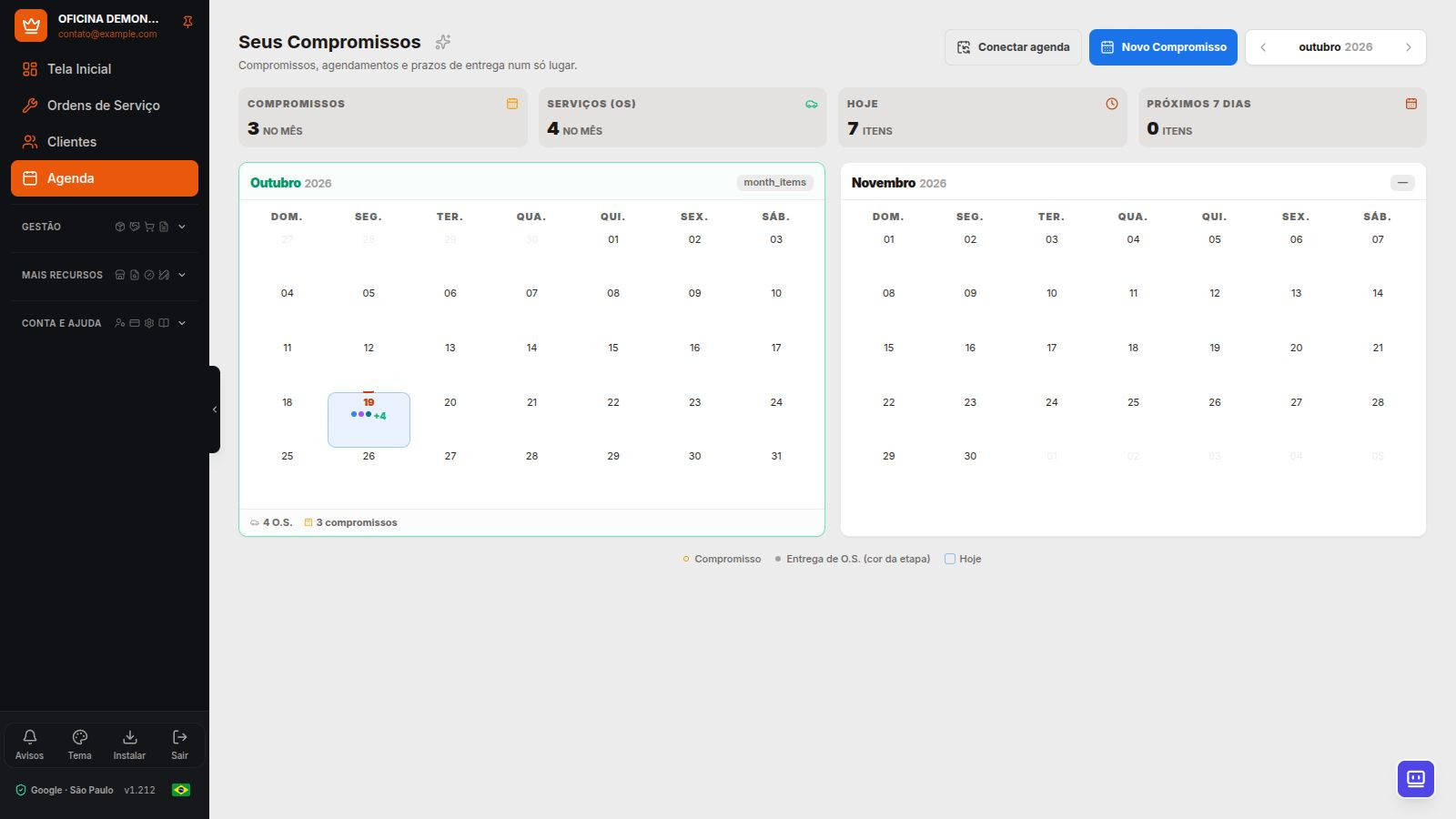Click the orange crown logo
The width and height of the screenshot is (1456, 819).
pyautogui.click(x=31, y=25)
